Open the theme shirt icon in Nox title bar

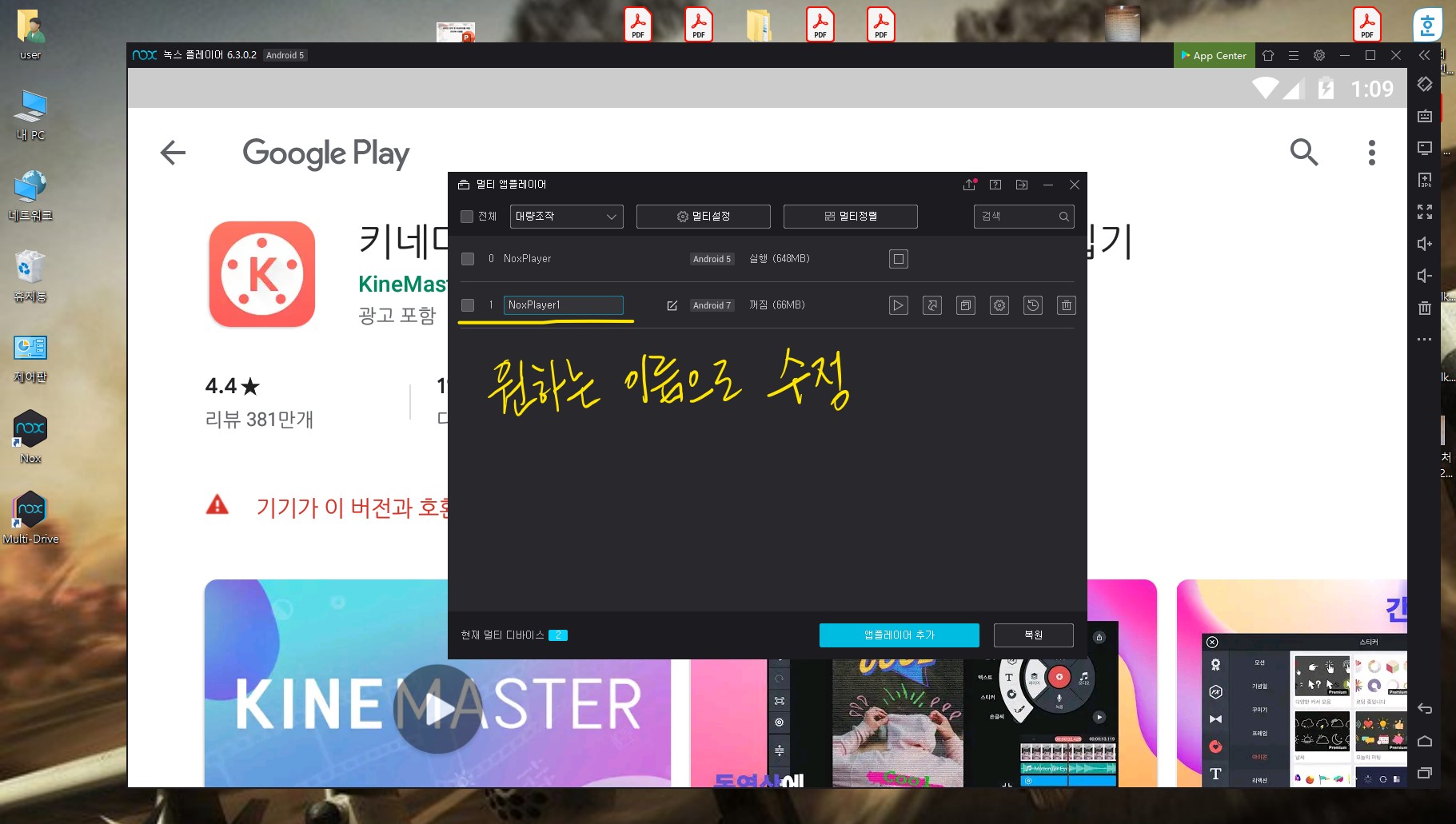tap(1268, 55)
